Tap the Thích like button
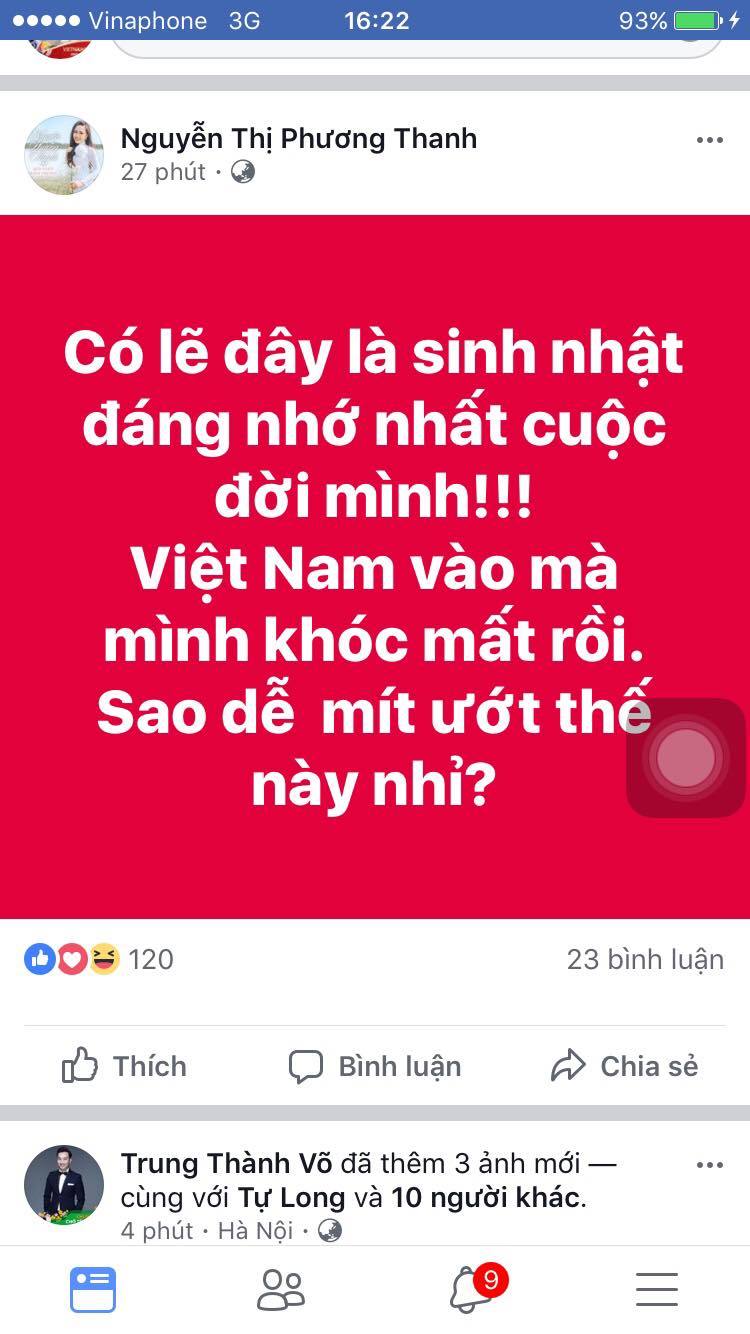Viewport: 750px width, 1334px height. coord(124,1066)
